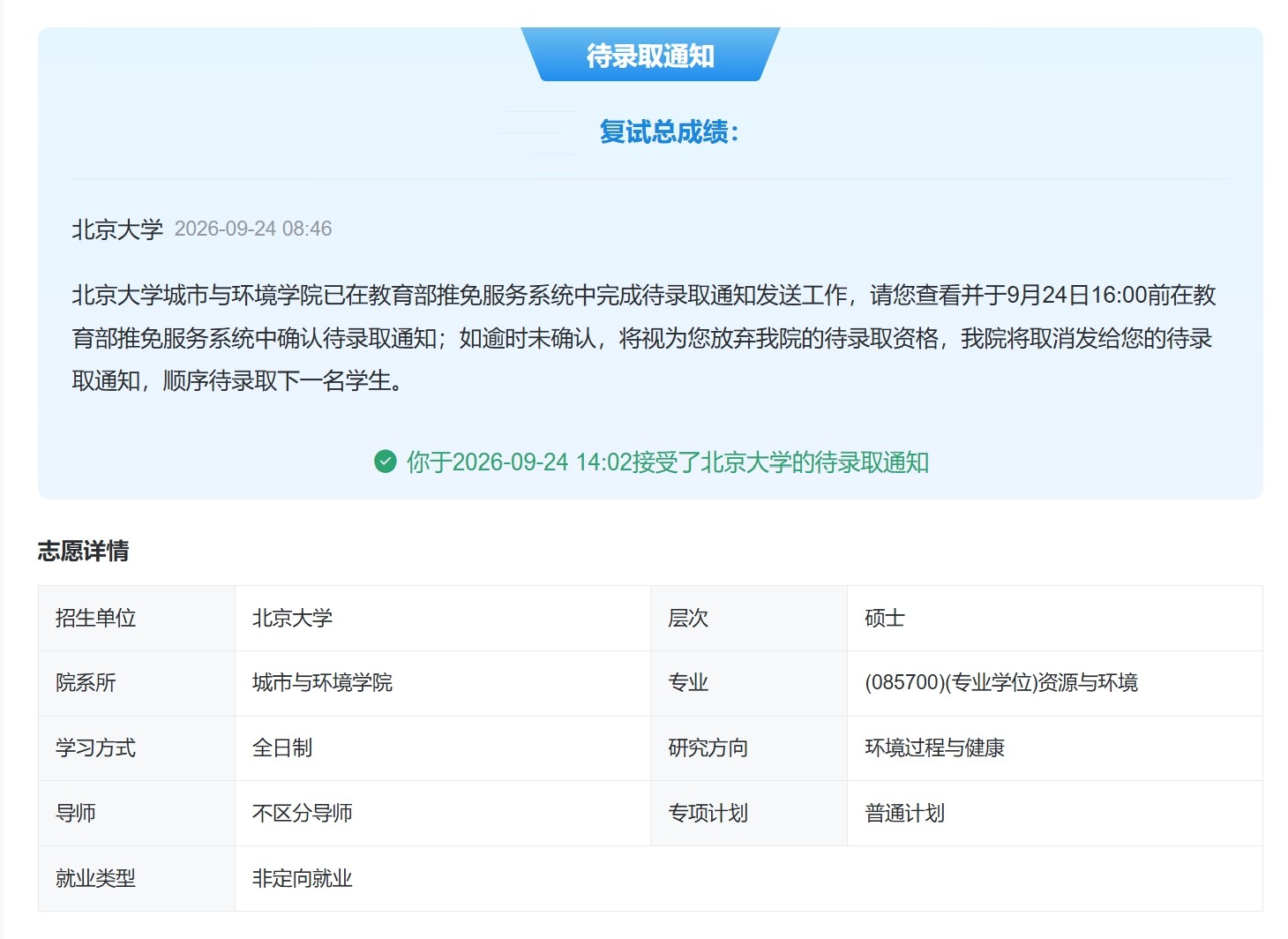The image size is (1288, 939).
Task: Click the (085700)(专业学位)资源与环境 value
Action: (x=1001, y=683)
